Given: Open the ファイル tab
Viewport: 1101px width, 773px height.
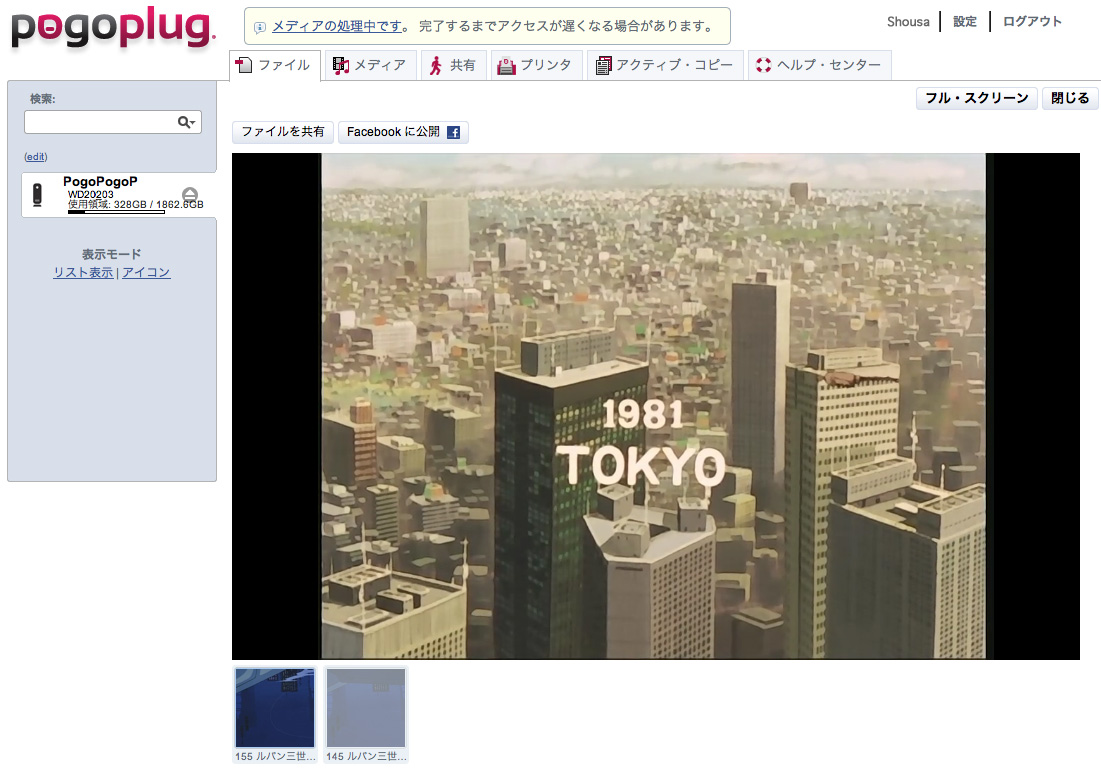Looking at the screenshot, I should click(275, 65).
